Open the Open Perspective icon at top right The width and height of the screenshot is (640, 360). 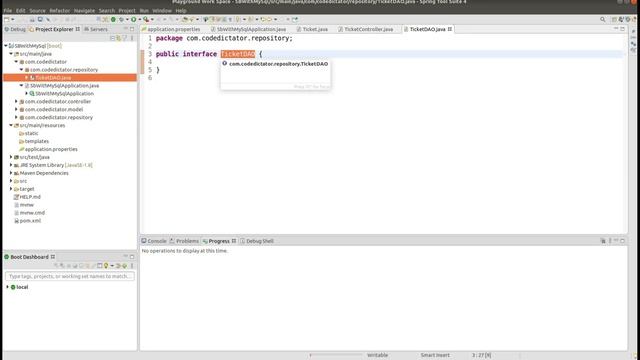(x=614, y=19)
